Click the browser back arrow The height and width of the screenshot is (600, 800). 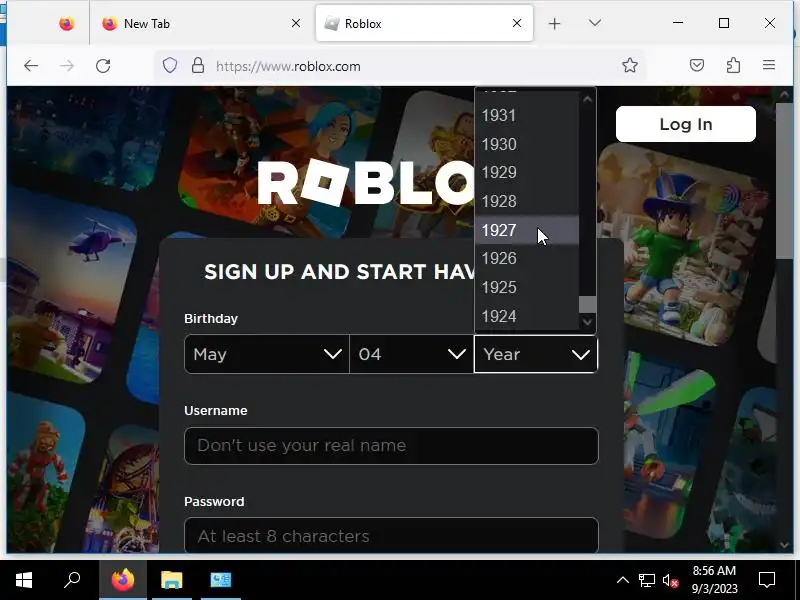click(31, 66)
